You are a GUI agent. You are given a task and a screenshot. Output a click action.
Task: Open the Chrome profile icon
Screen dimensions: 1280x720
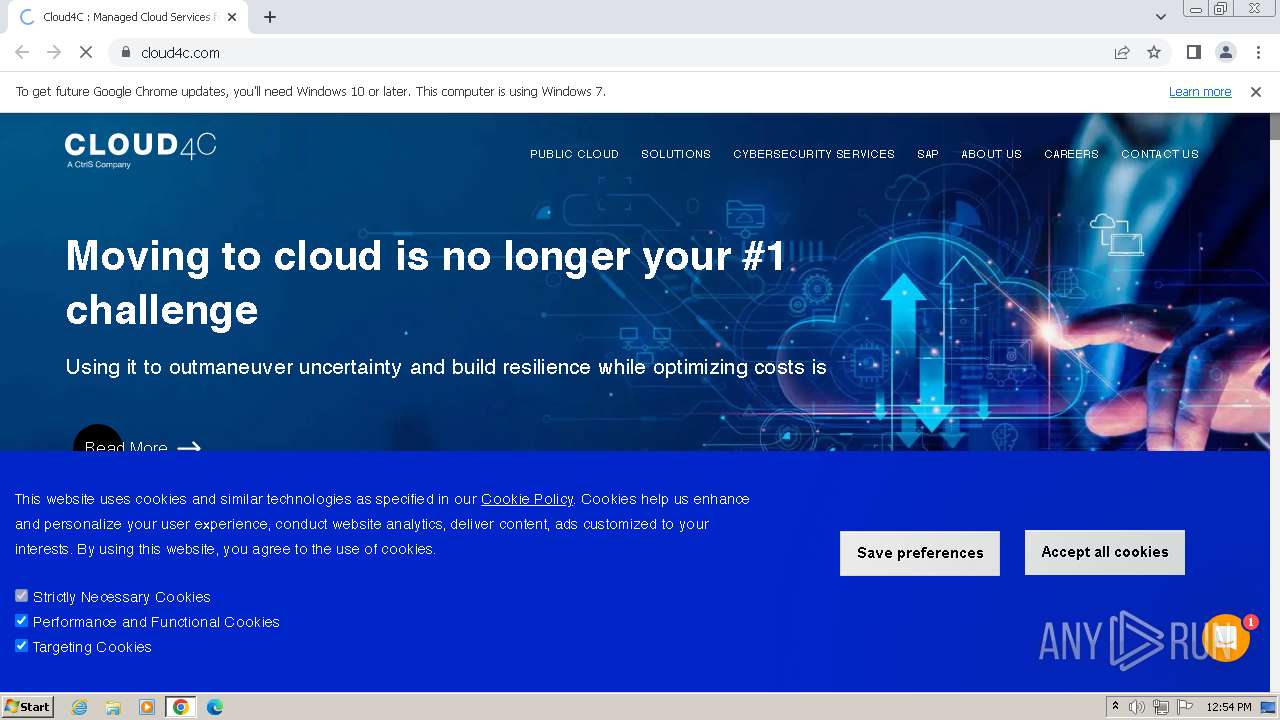point(1225,52)
